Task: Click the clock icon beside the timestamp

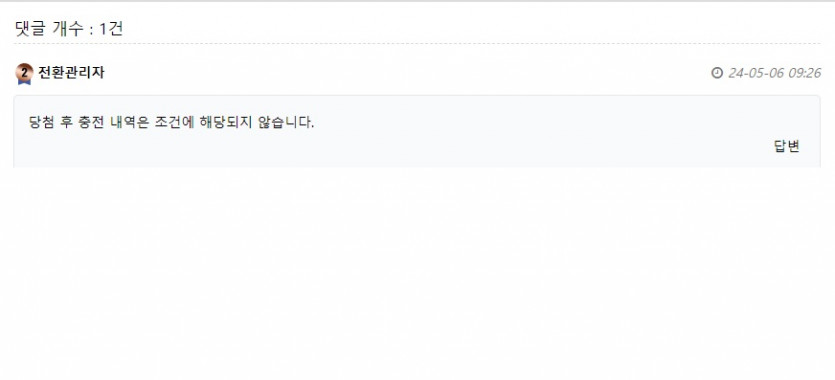Action: tap(717, 73)
